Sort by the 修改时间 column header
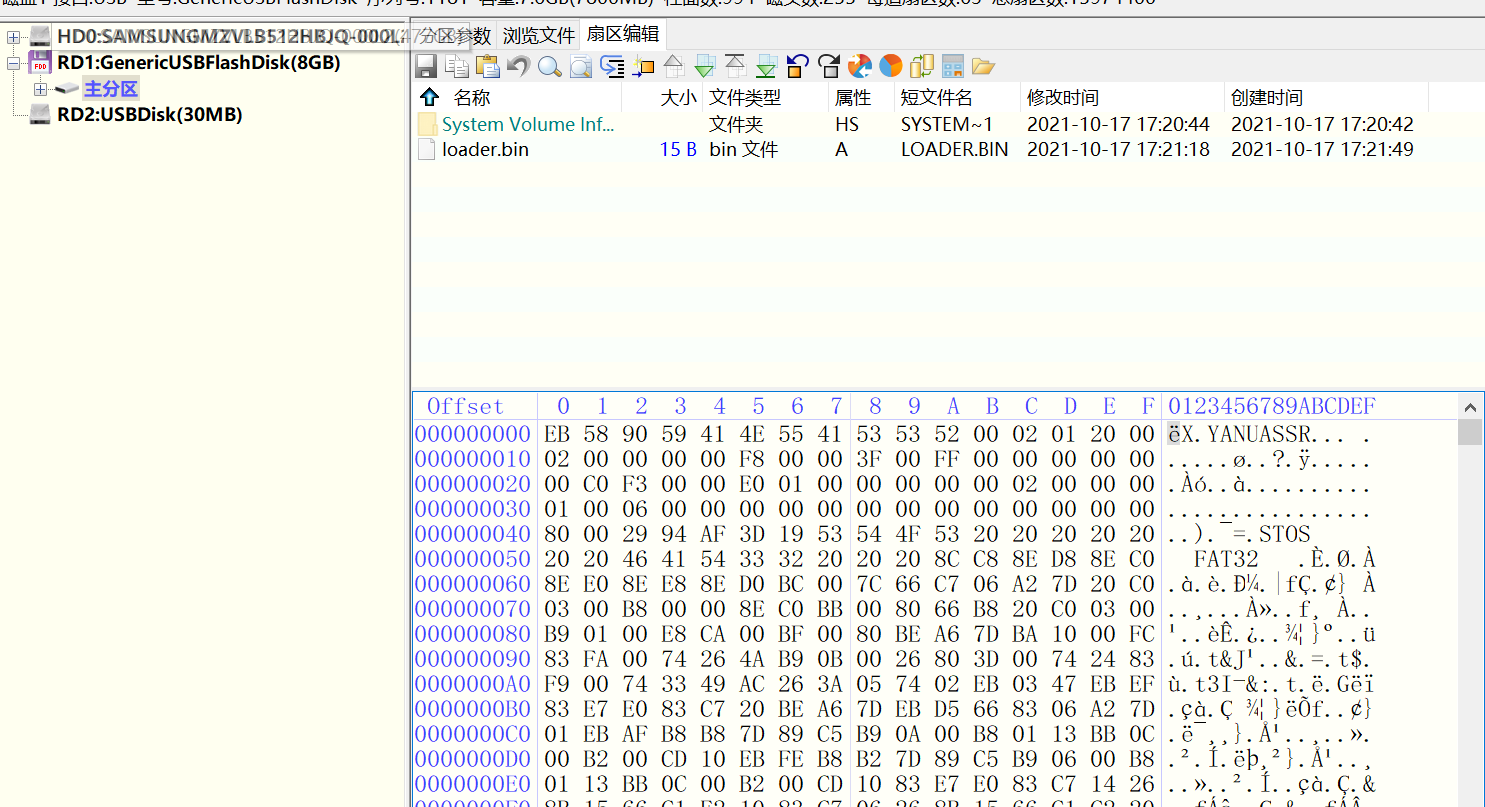Viewport: 1485px width, 807px height. 1063,97
